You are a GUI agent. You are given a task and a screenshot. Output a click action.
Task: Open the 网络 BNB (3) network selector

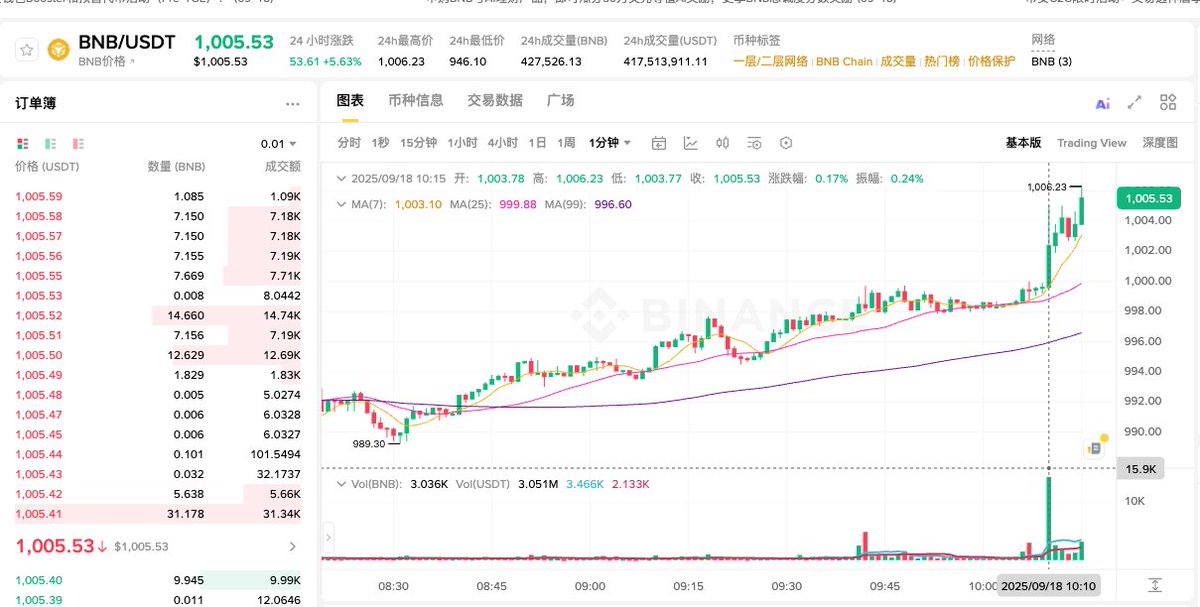click(1052, 61)
